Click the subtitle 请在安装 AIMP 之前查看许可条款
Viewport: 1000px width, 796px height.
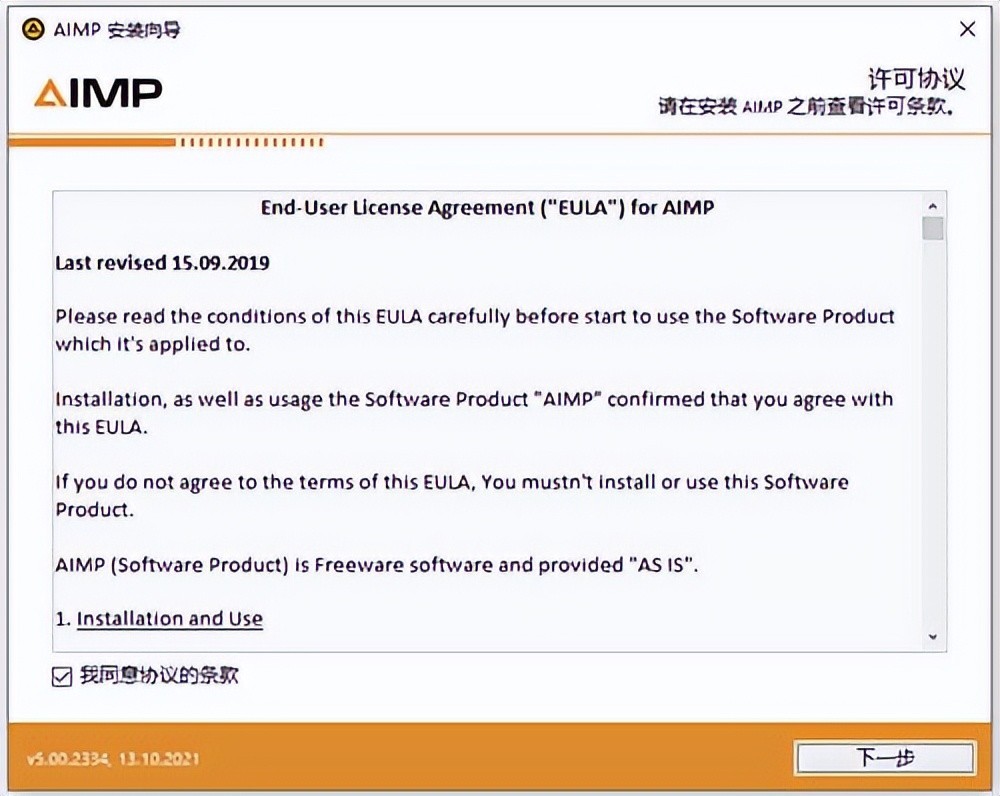(x=810, y=106)
